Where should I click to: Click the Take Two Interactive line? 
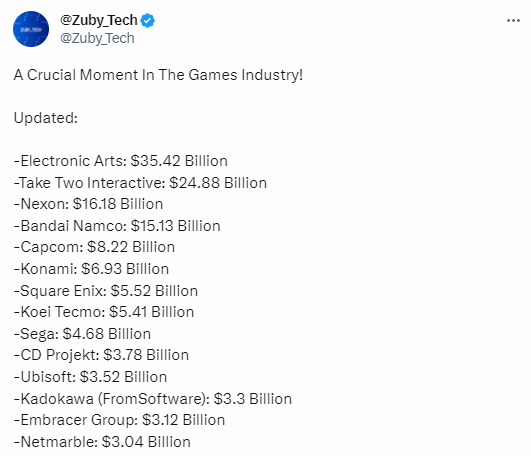click(140, 183)
